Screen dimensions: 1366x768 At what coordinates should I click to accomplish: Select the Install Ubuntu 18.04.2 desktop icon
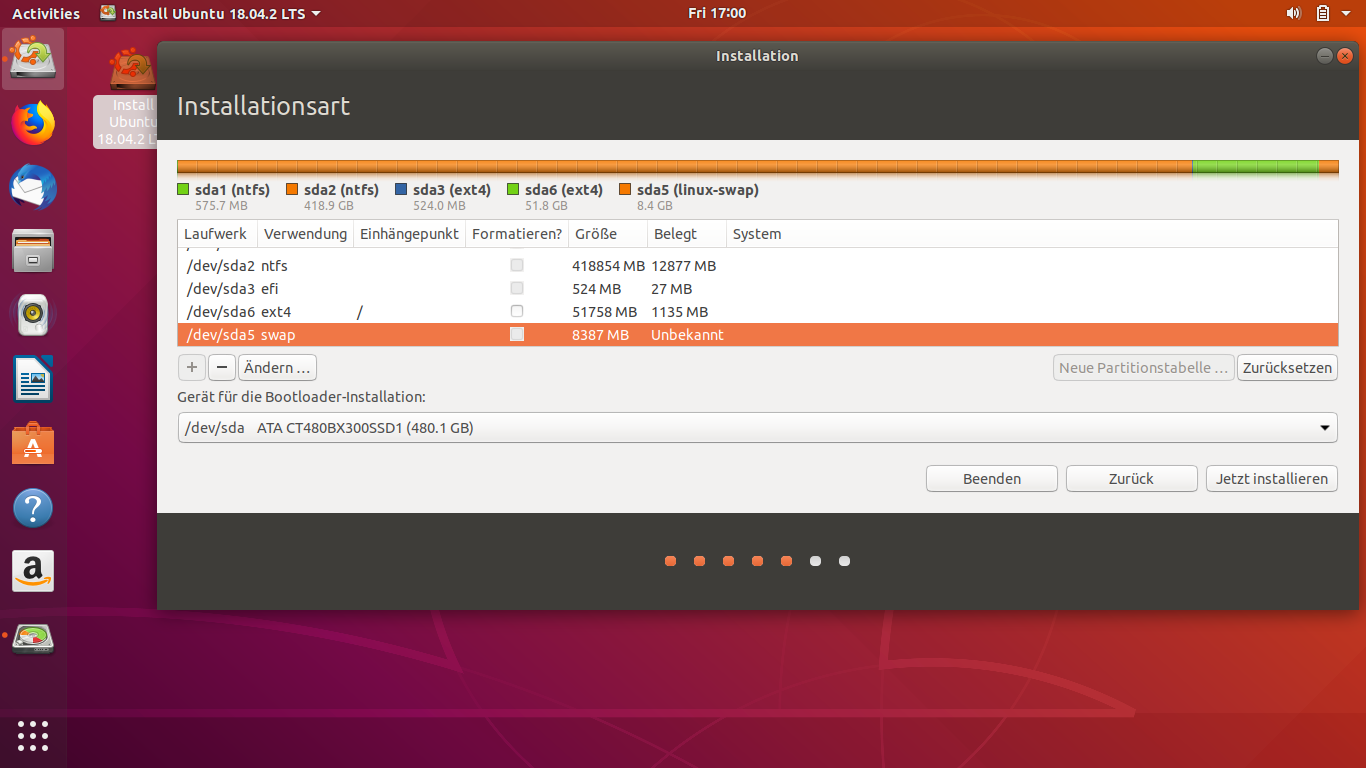[127, 98]
